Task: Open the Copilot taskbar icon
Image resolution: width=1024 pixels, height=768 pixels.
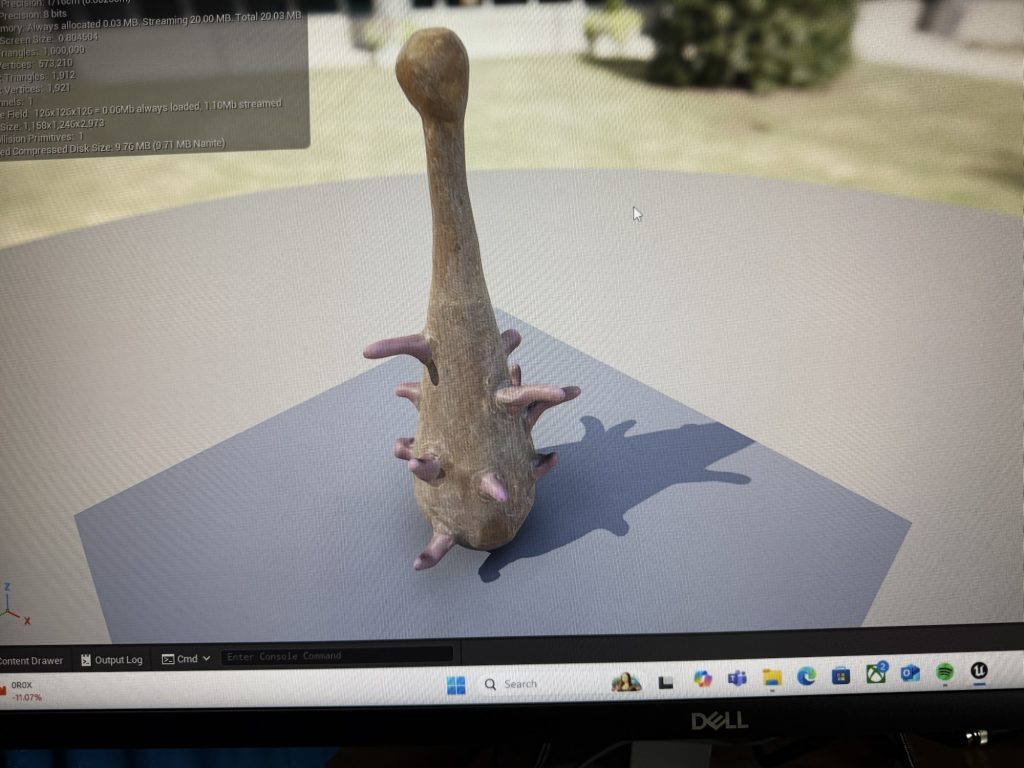Action: click(x=703, y=680)
